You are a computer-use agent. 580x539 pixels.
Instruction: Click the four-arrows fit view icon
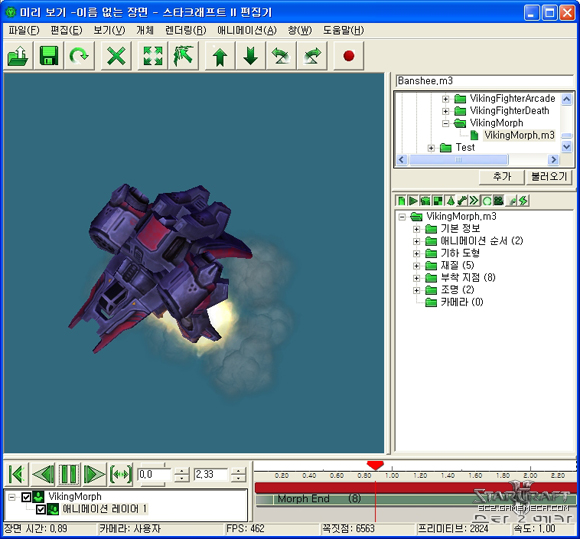point(152,56)
